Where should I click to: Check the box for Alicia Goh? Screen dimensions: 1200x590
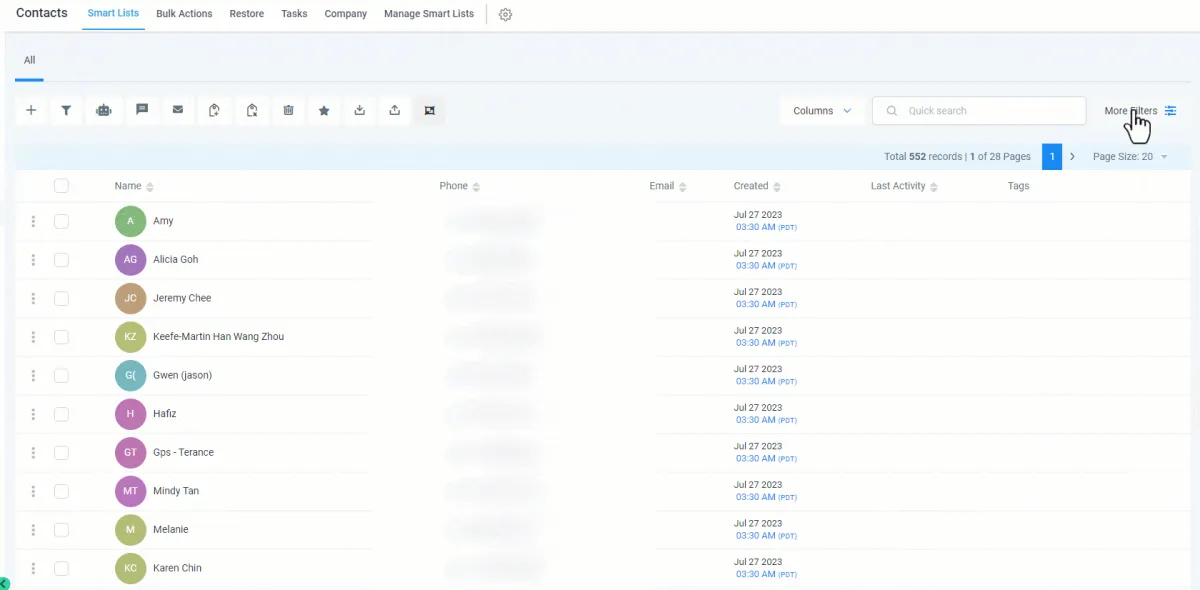(61, 260)
